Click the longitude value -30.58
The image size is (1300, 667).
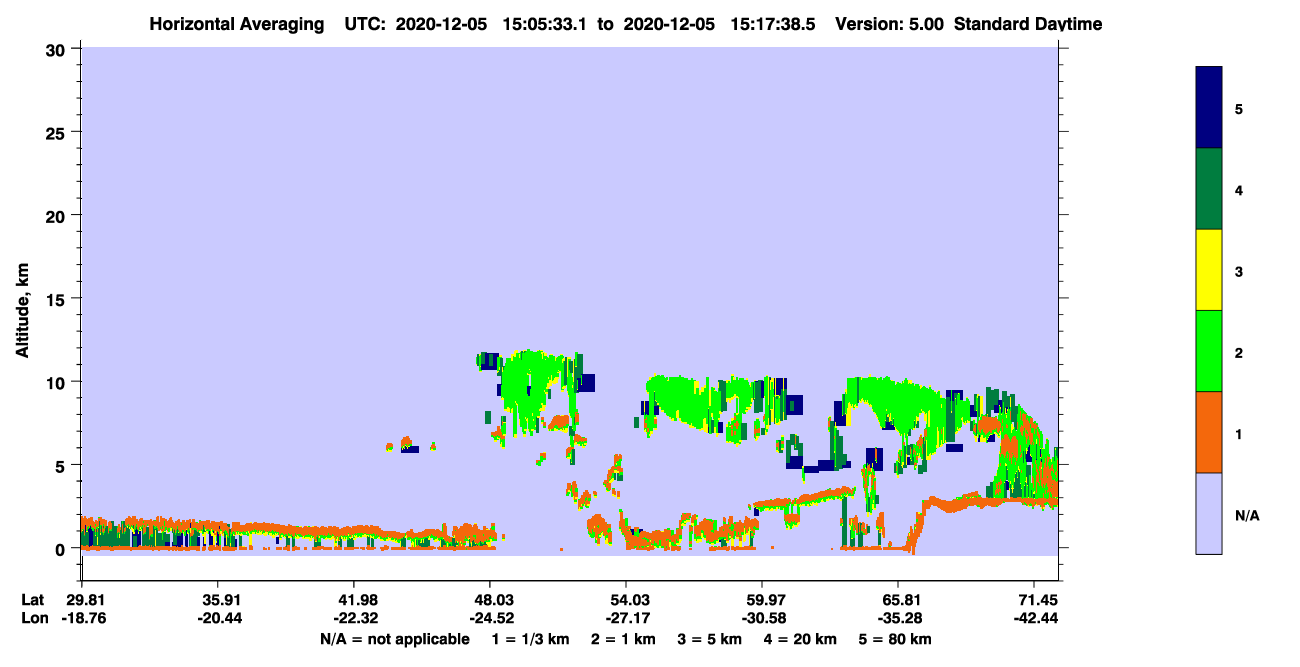(x=762, y=618)
